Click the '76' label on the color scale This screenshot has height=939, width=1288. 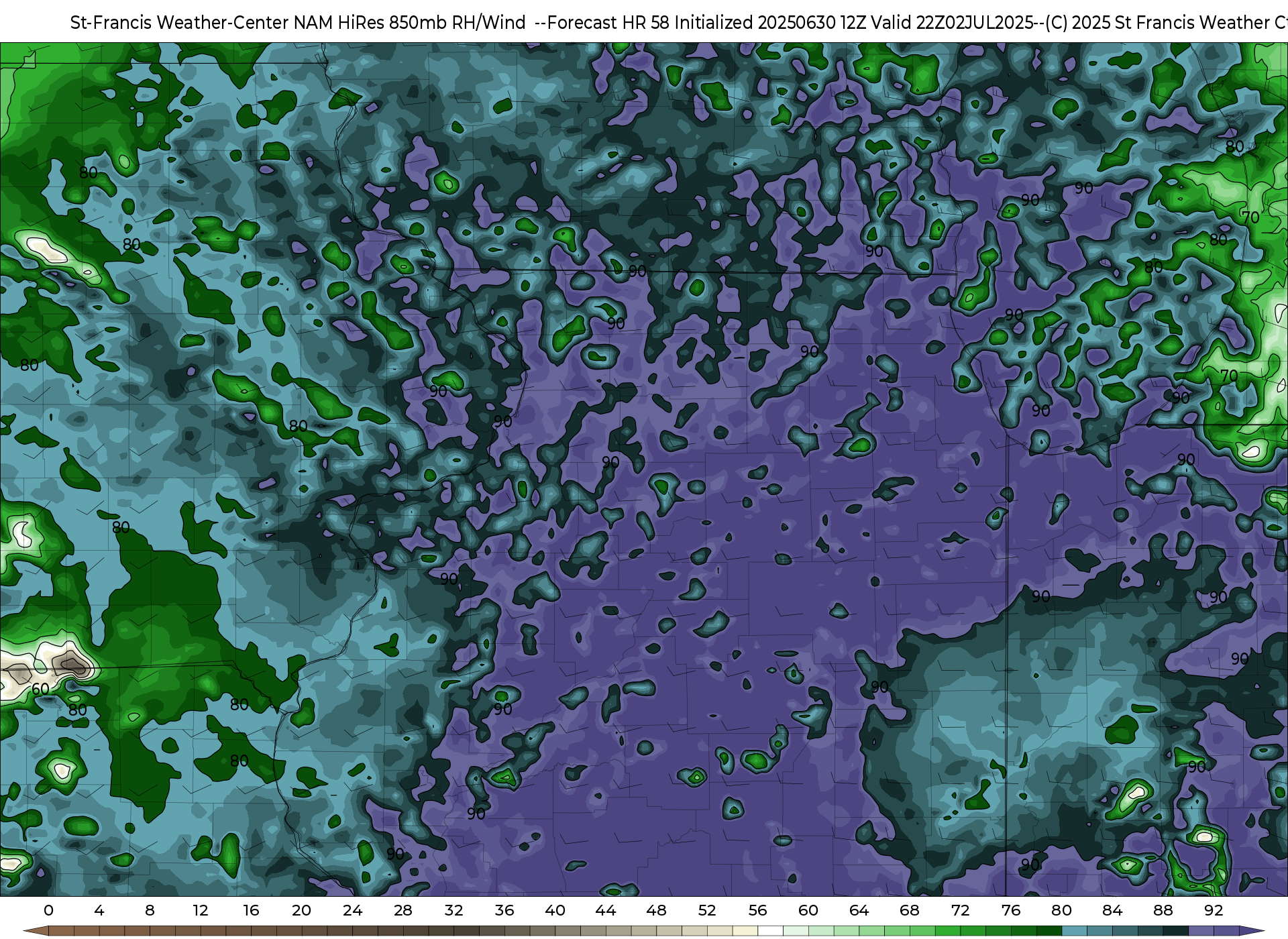coord(1011,910)
